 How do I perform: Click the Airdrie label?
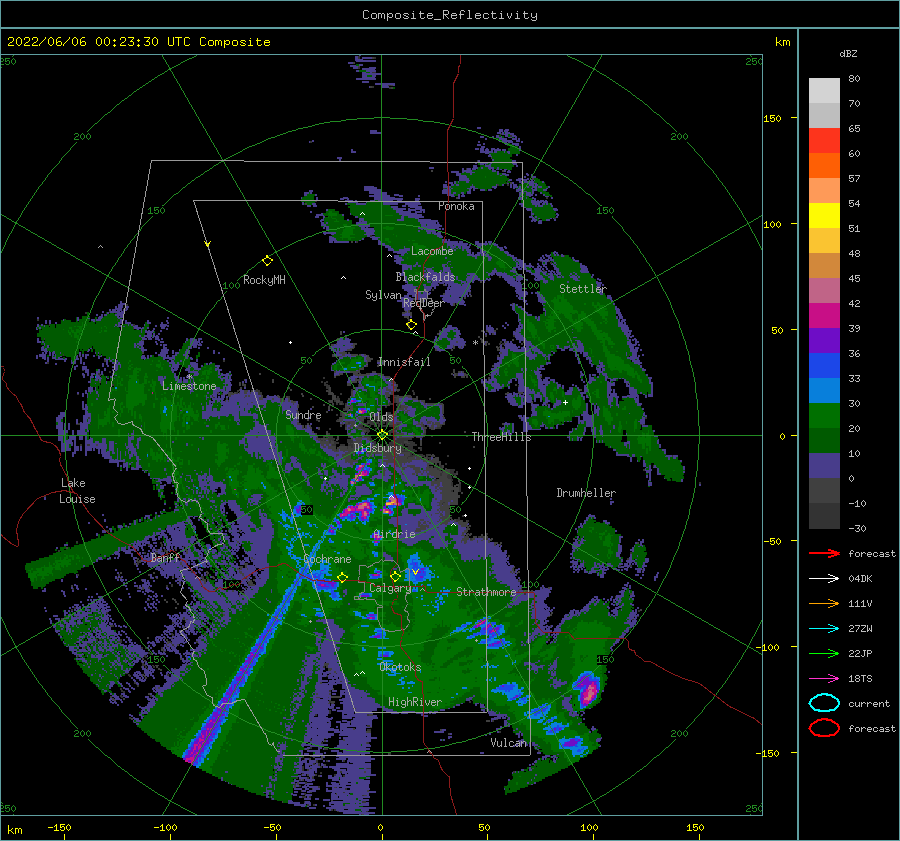point(394,534)
